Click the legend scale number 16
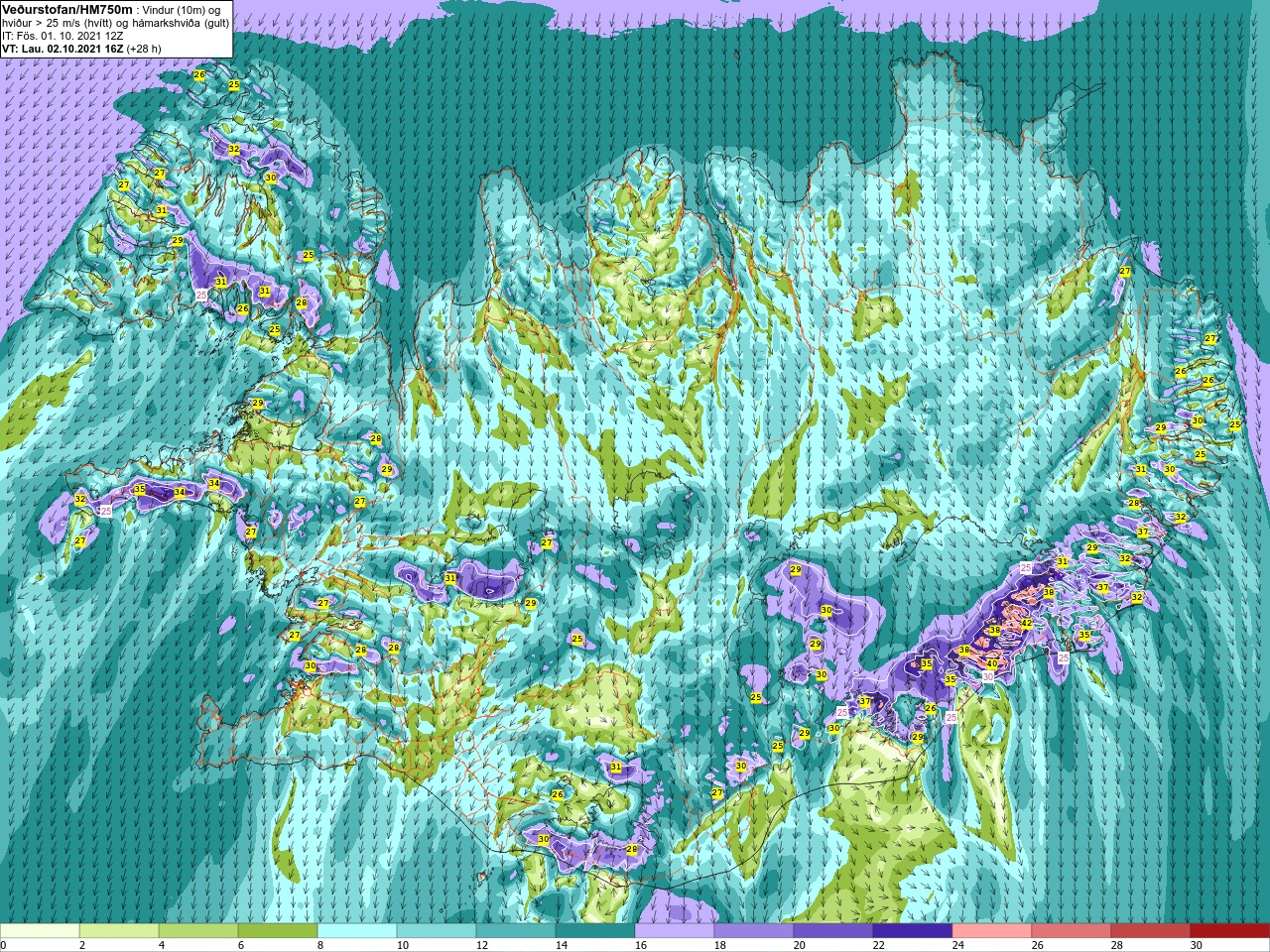 pos(640,945)
